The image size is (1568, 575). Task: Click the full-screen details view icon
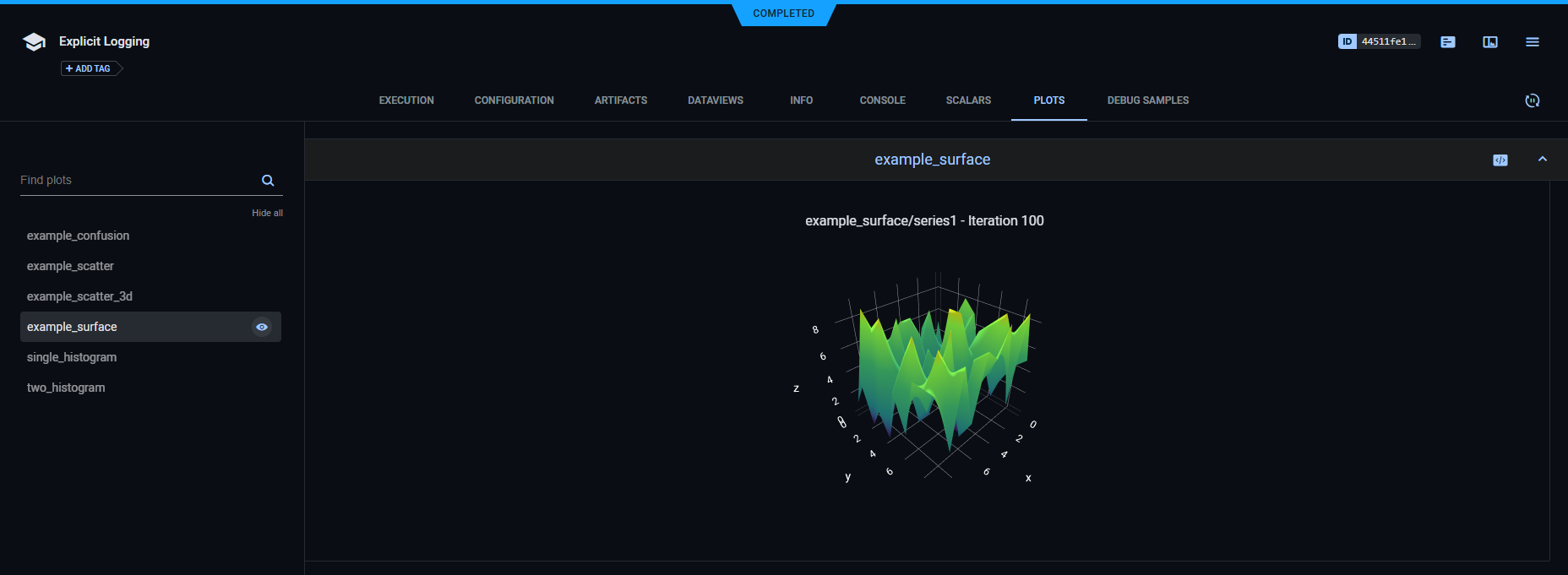tap(1489, 42)
